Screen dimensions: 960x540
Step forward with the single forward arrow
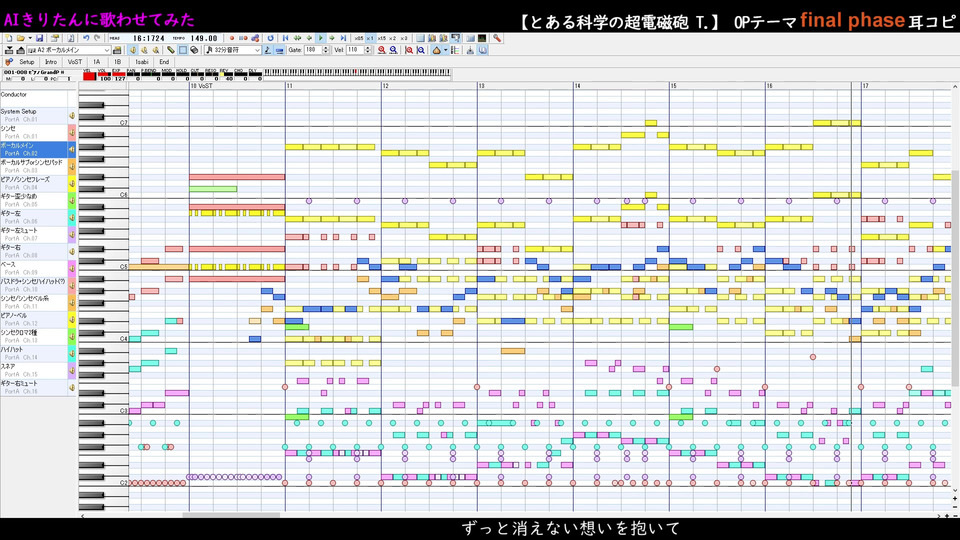click(x=332, y=38)
